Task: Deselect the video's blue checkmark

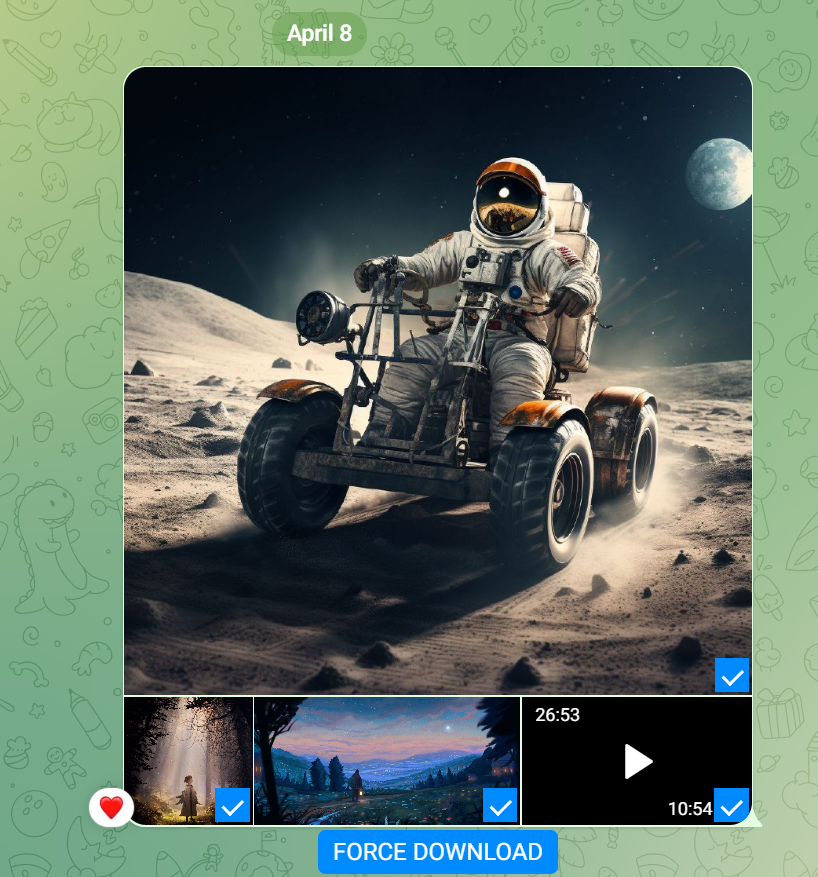Action: [732, 808]
